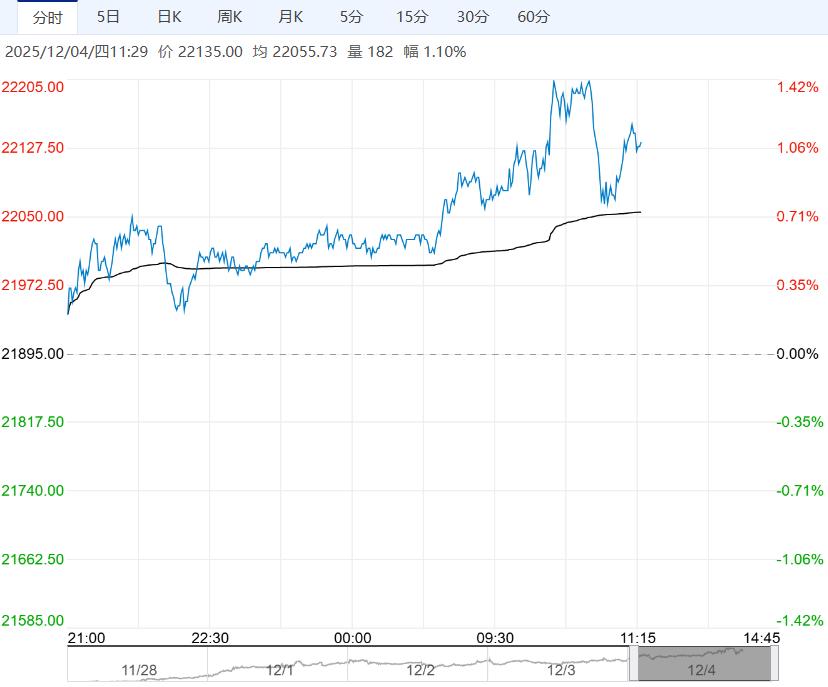Click the 22205.00 top price label
Image resolution: width=828 pixels, height=687 pixels.
(x=34, y=87)
